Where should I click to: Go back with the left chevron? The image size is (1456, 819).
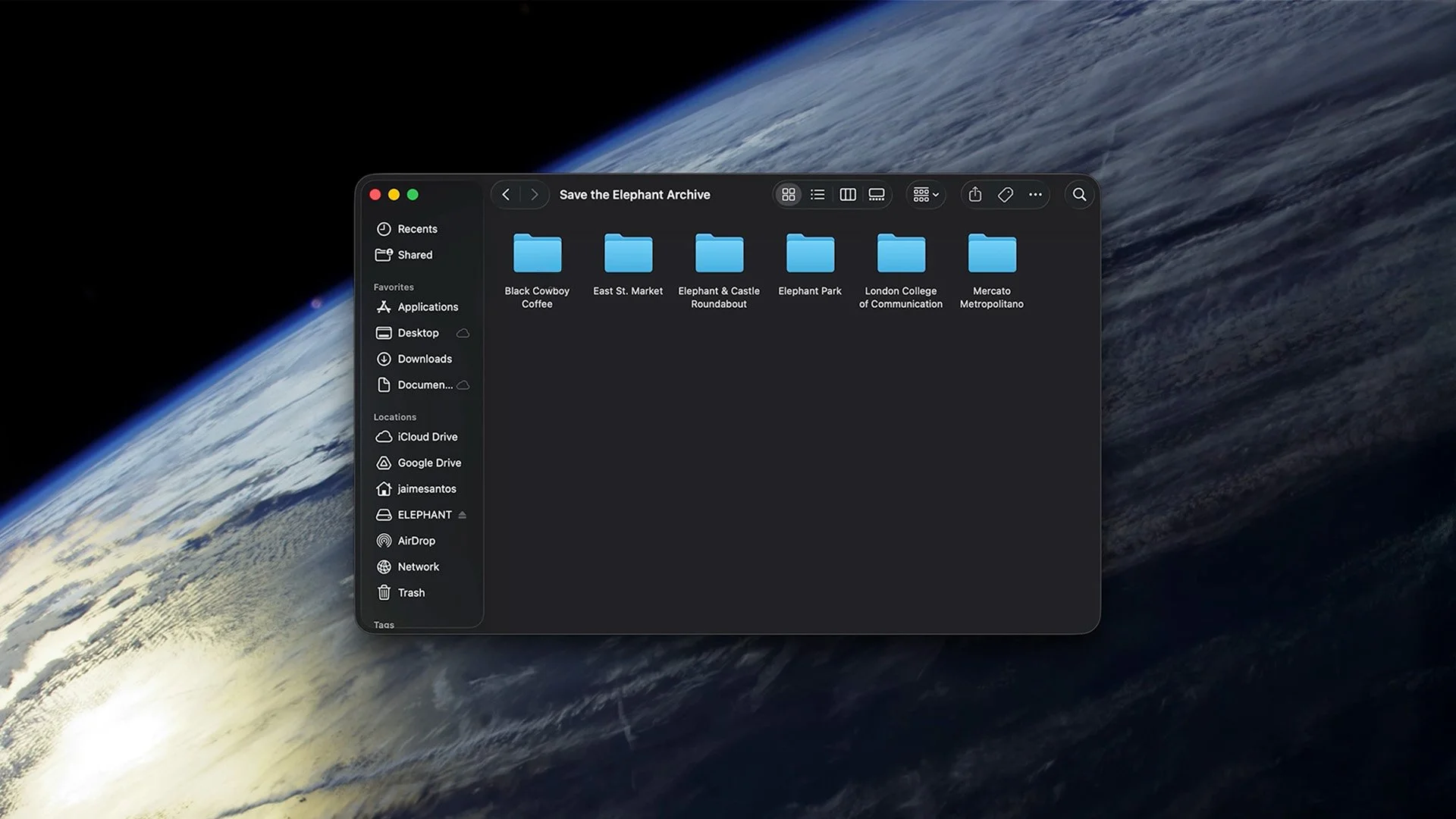(x=506, y=195)
